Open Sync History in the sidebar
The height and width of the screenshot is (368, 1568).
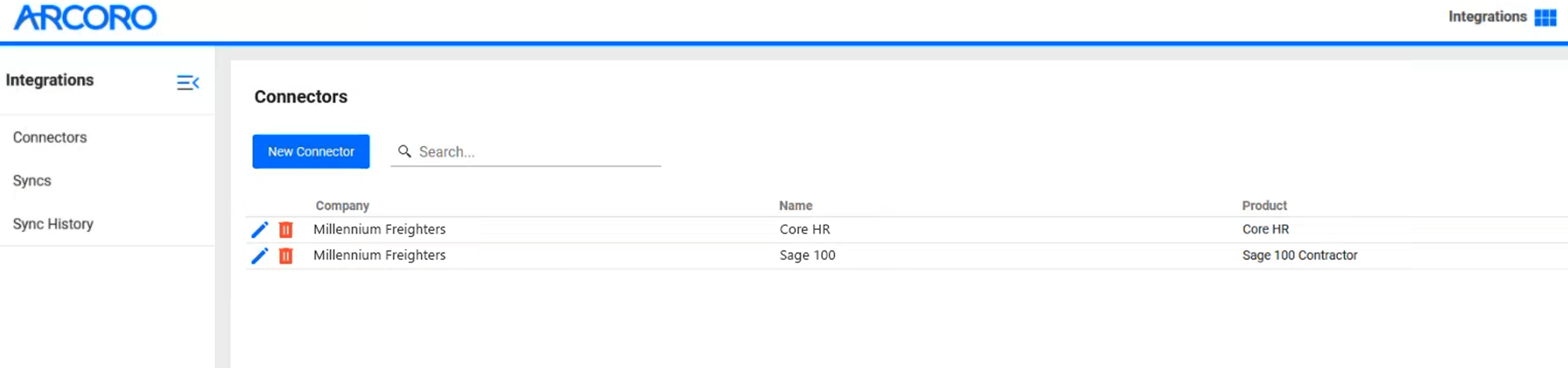[53, 224]
